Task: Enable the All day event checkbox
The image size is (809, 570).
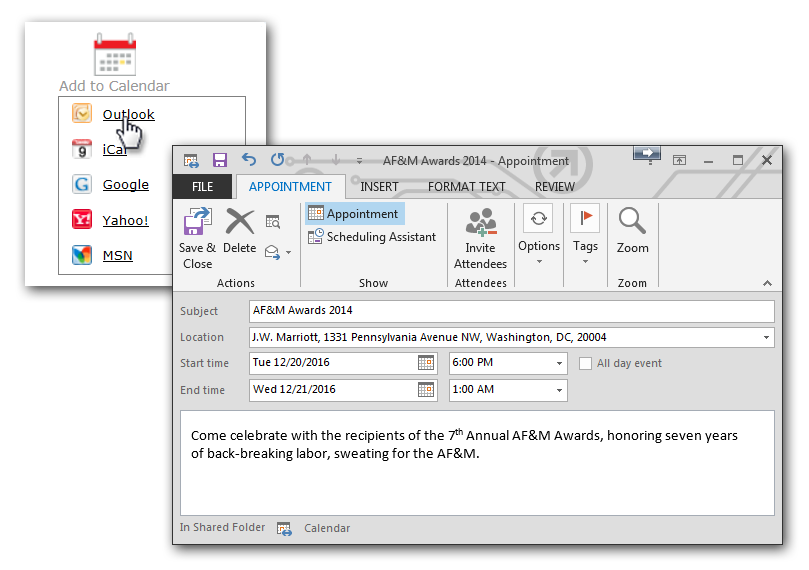Action: pyautogui.click(x=586, y=363)
